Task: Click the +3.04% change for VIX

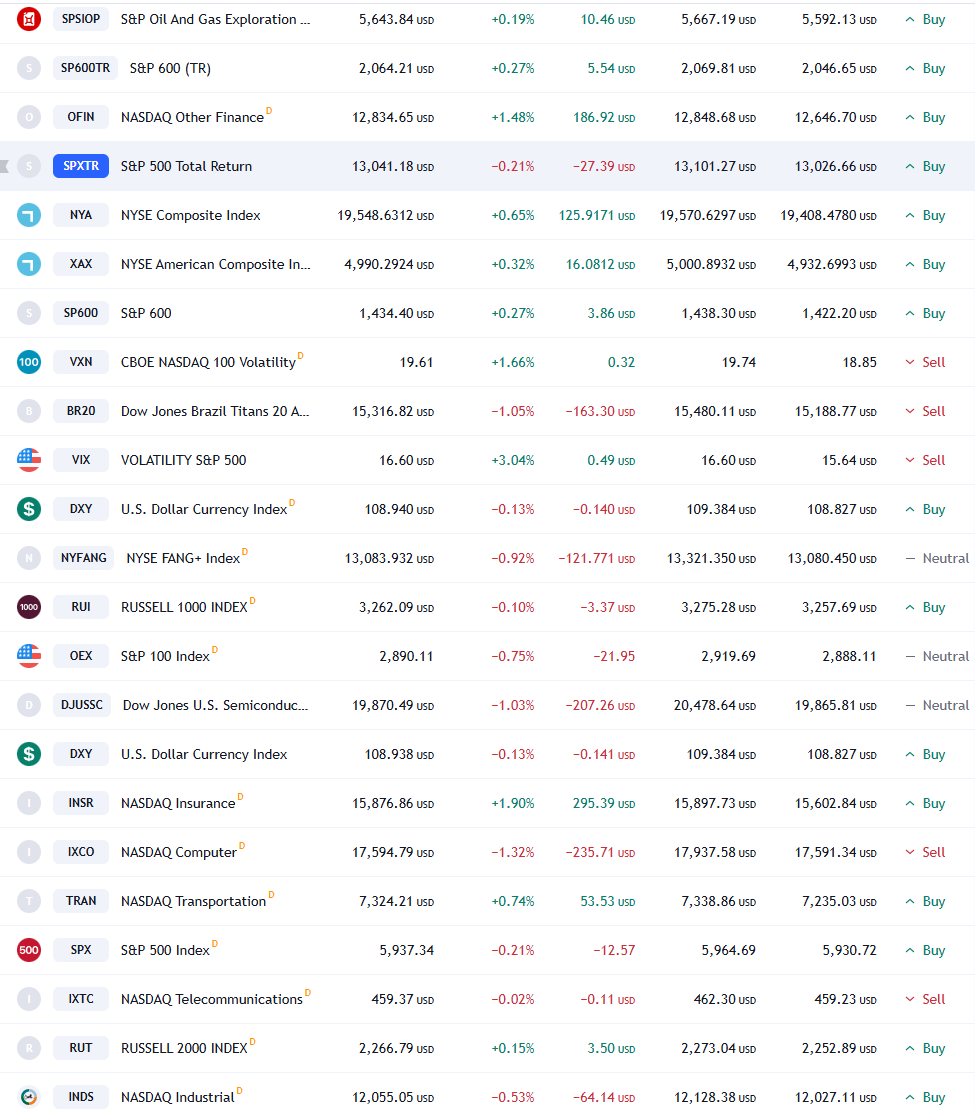Action: [513, 460]
